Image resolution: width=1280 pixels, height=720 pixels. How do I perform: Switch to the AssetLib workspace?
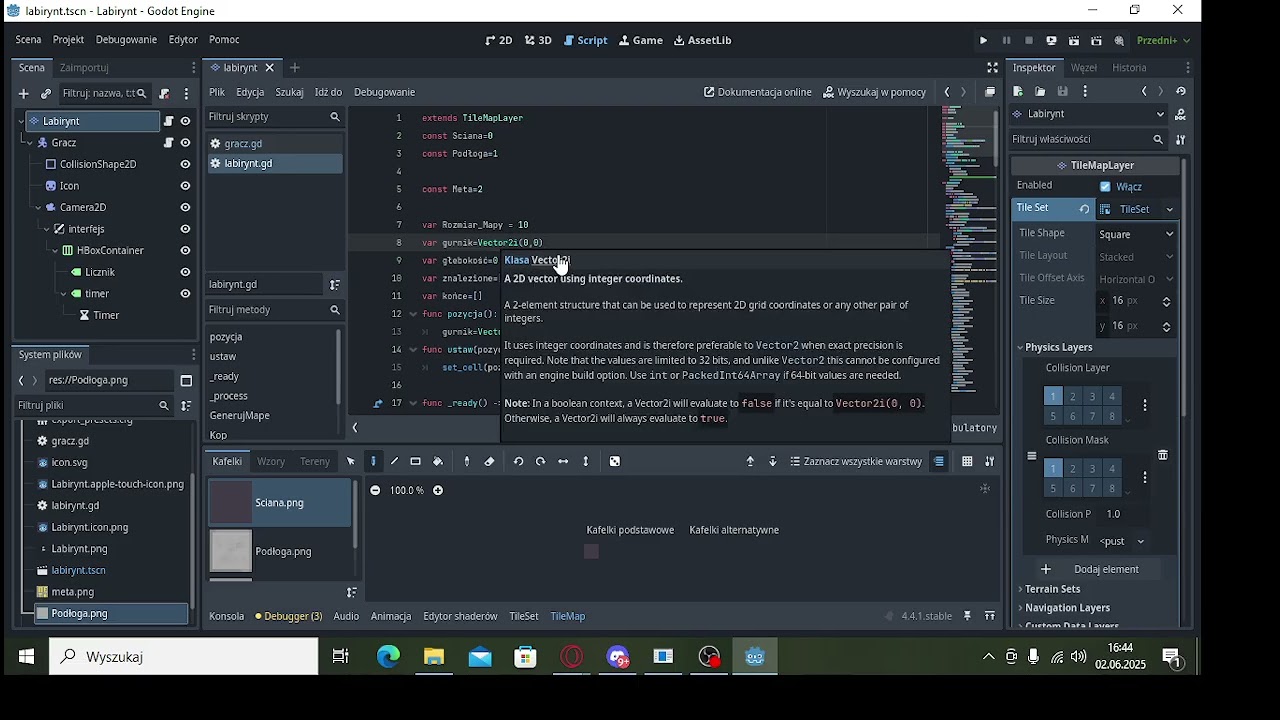pyautogui.click(x=703, y=41)
